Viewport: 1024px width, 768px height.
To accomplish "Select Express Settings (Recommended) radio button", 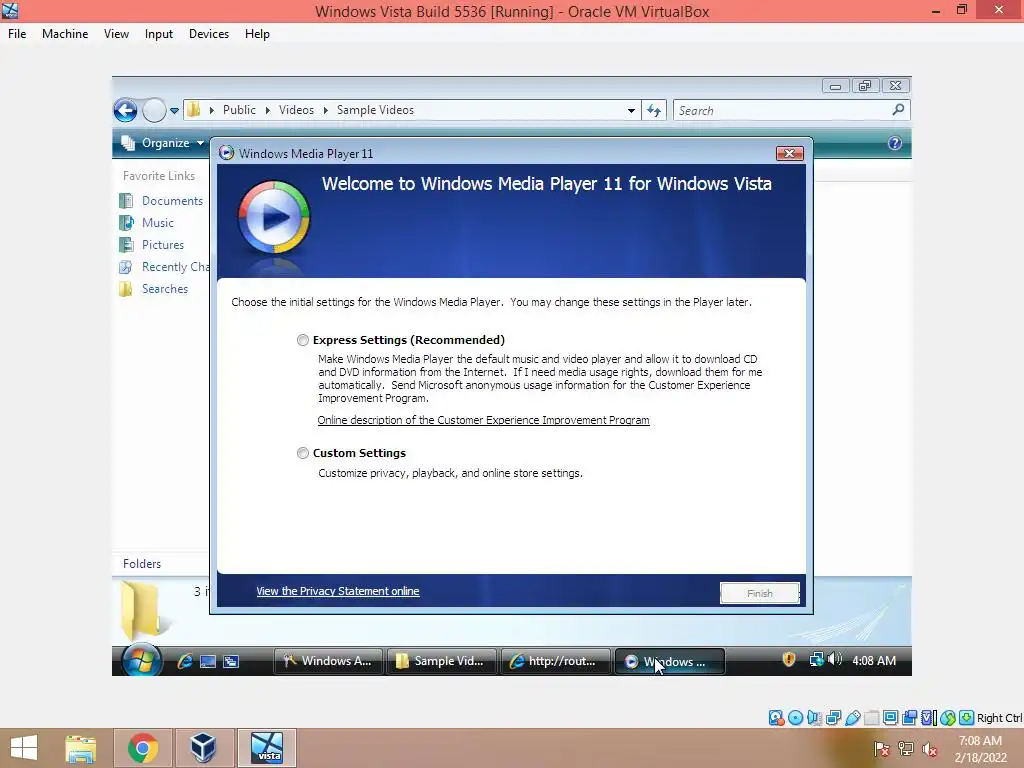I will click(302, 340).
